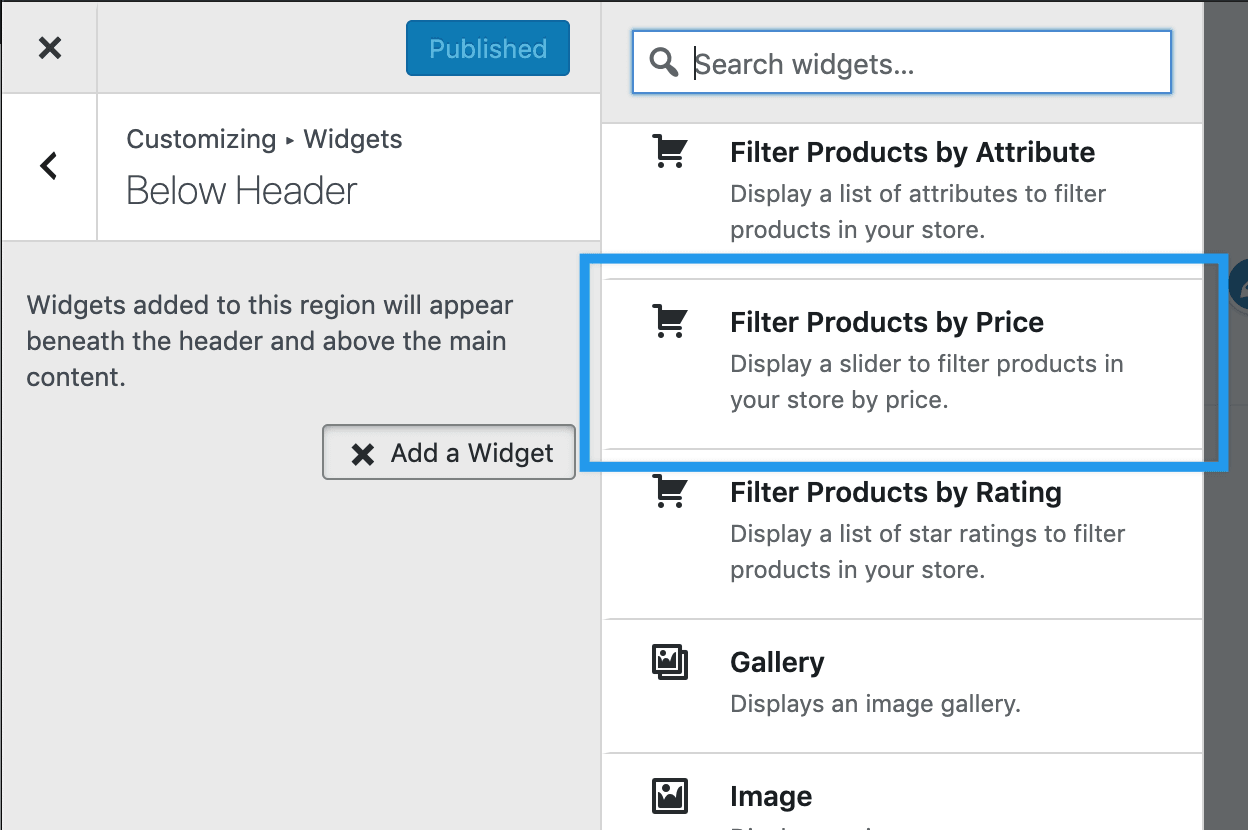
Task: Click the cart icon beside Filter Products by Price
Action: click(669, 320)
